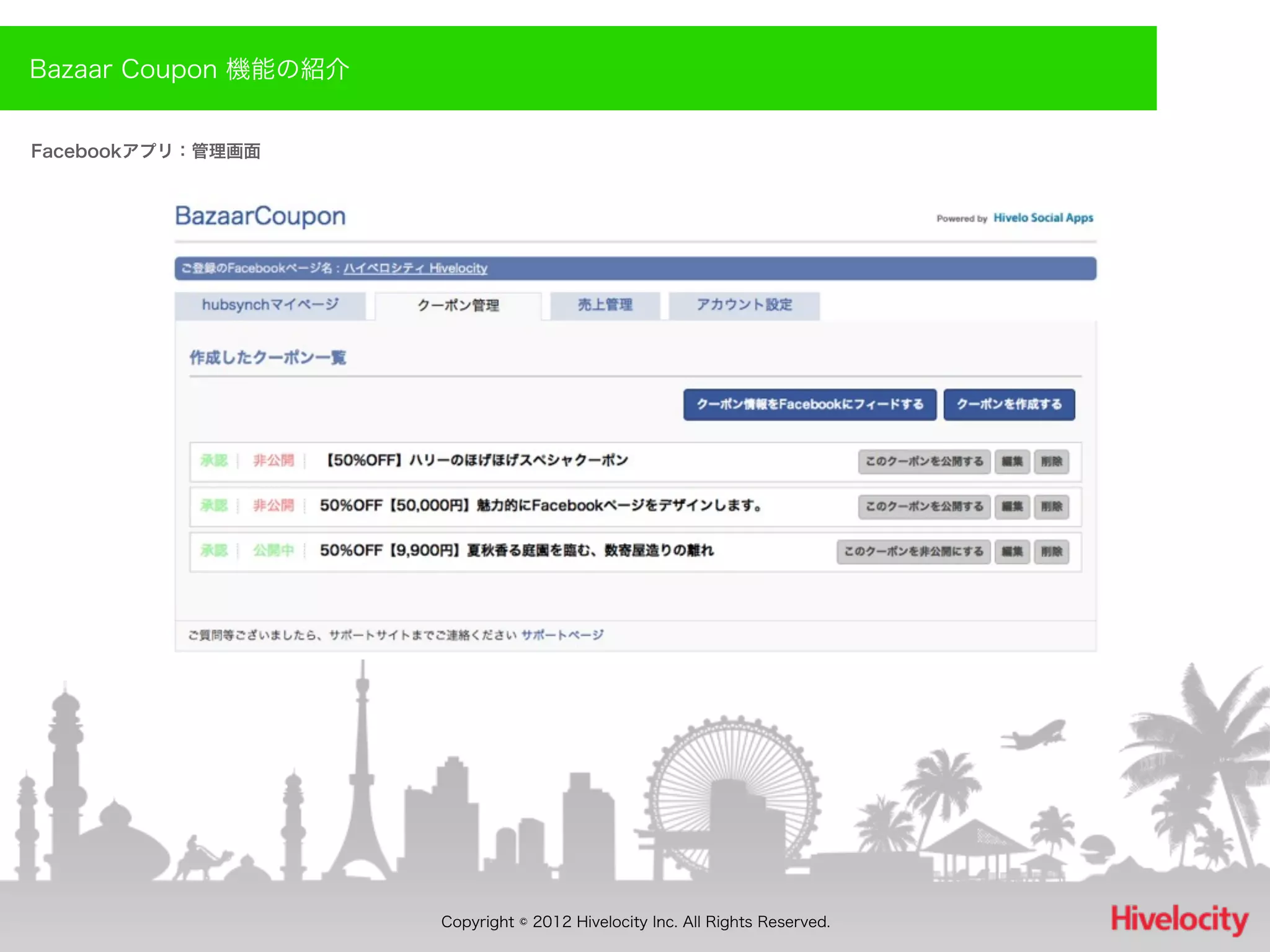
Task: Click the クーポンを作成する button
Action: 1009,405
